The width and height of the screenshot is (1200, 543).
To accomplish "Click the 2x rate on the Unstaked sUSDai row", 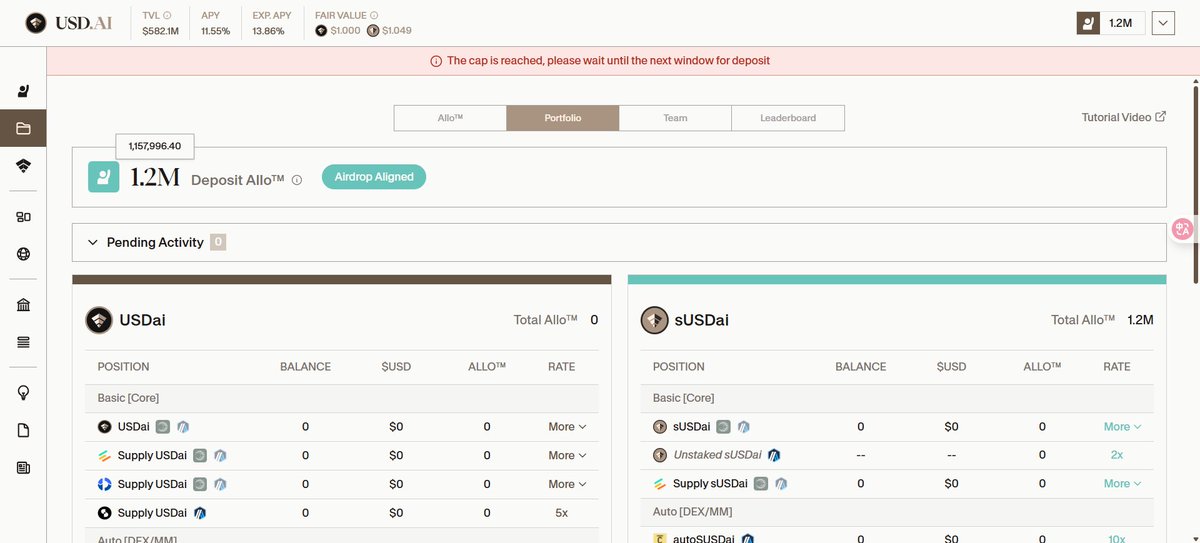I will 1116,455.
